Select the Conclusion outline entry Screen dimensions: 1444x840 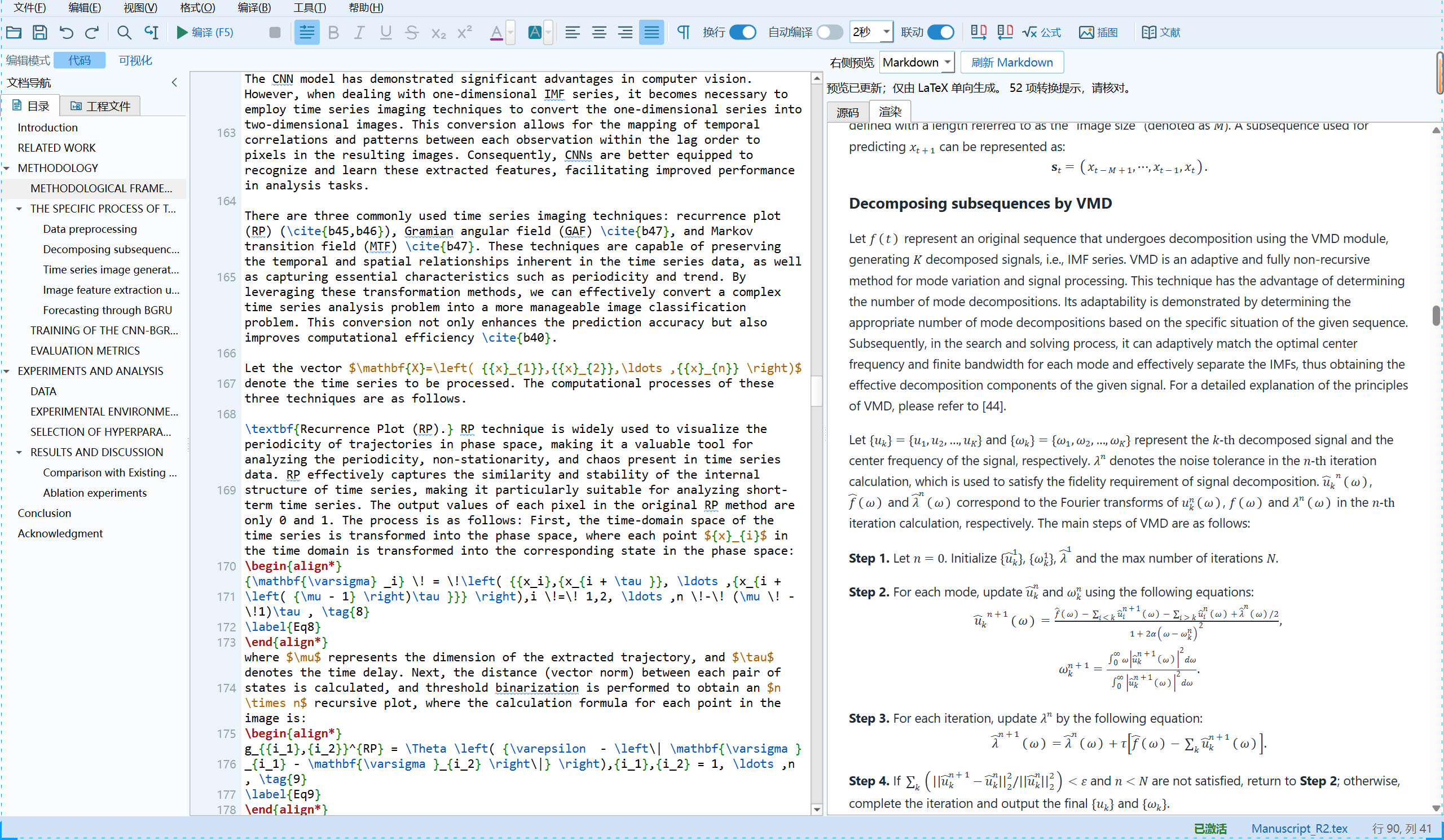(44, 514)
